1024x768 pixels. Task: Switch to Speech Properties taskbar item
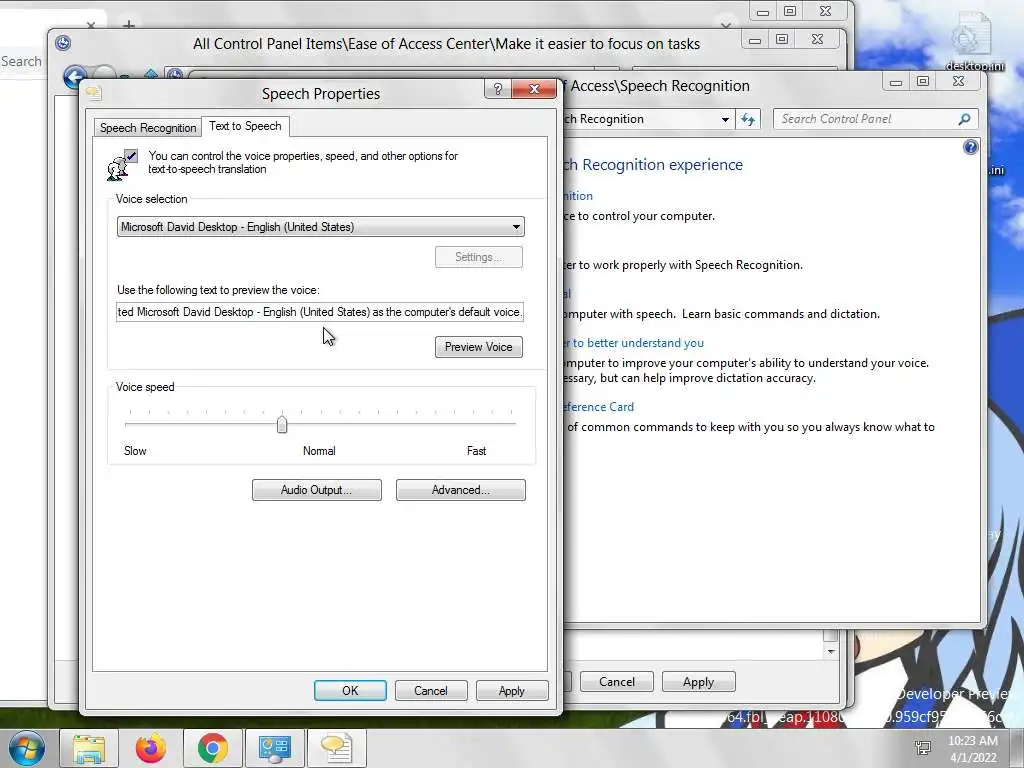pyautogui.click(x=336, y=748)
